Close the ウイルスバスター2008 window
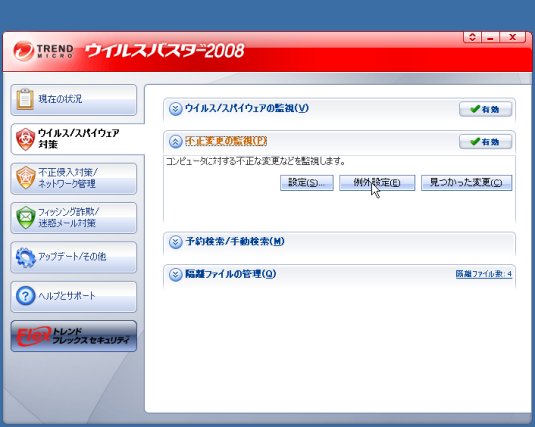Image resolution: width=535 pixels, height=427 pixels. point(512,37)
